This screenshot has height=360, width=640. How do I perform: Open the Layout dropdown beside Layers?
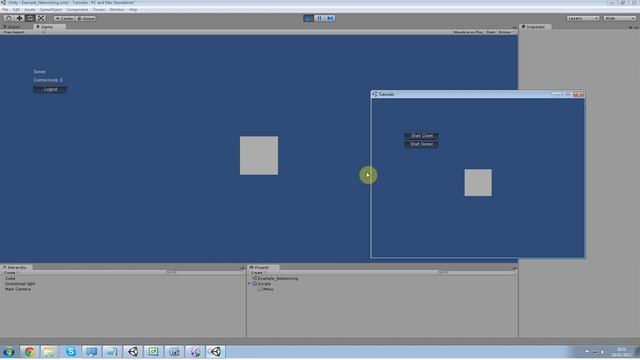(x=620, y=18)
